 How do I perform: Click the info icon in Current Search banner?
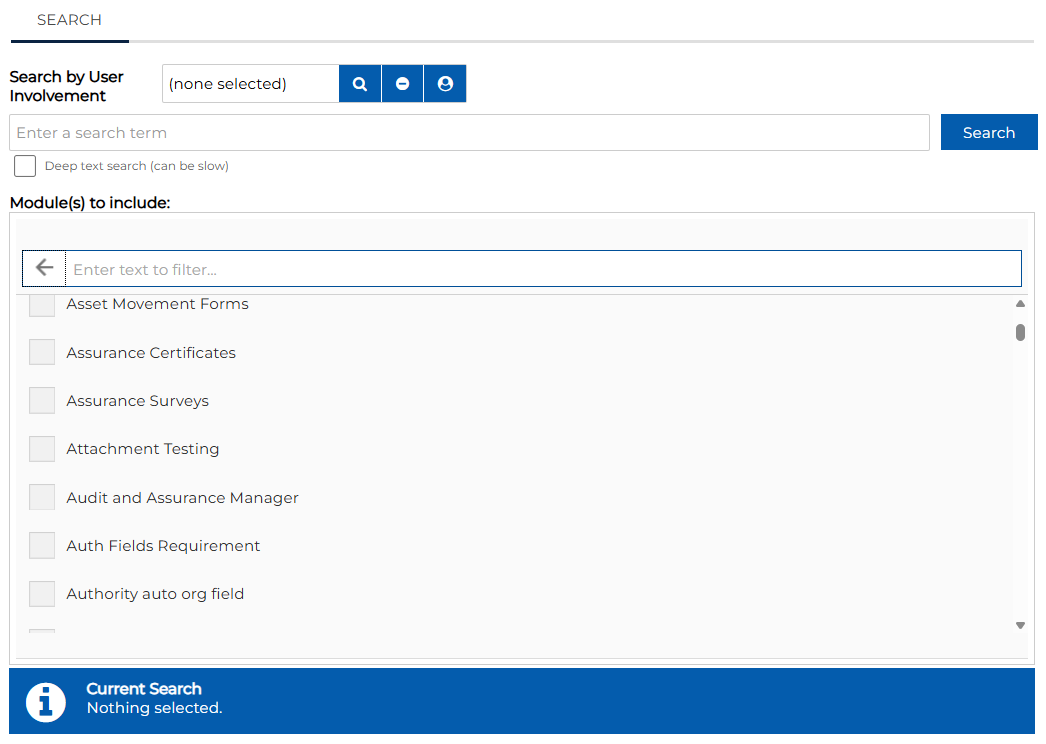pyautogui.click(x=46, y=702)
